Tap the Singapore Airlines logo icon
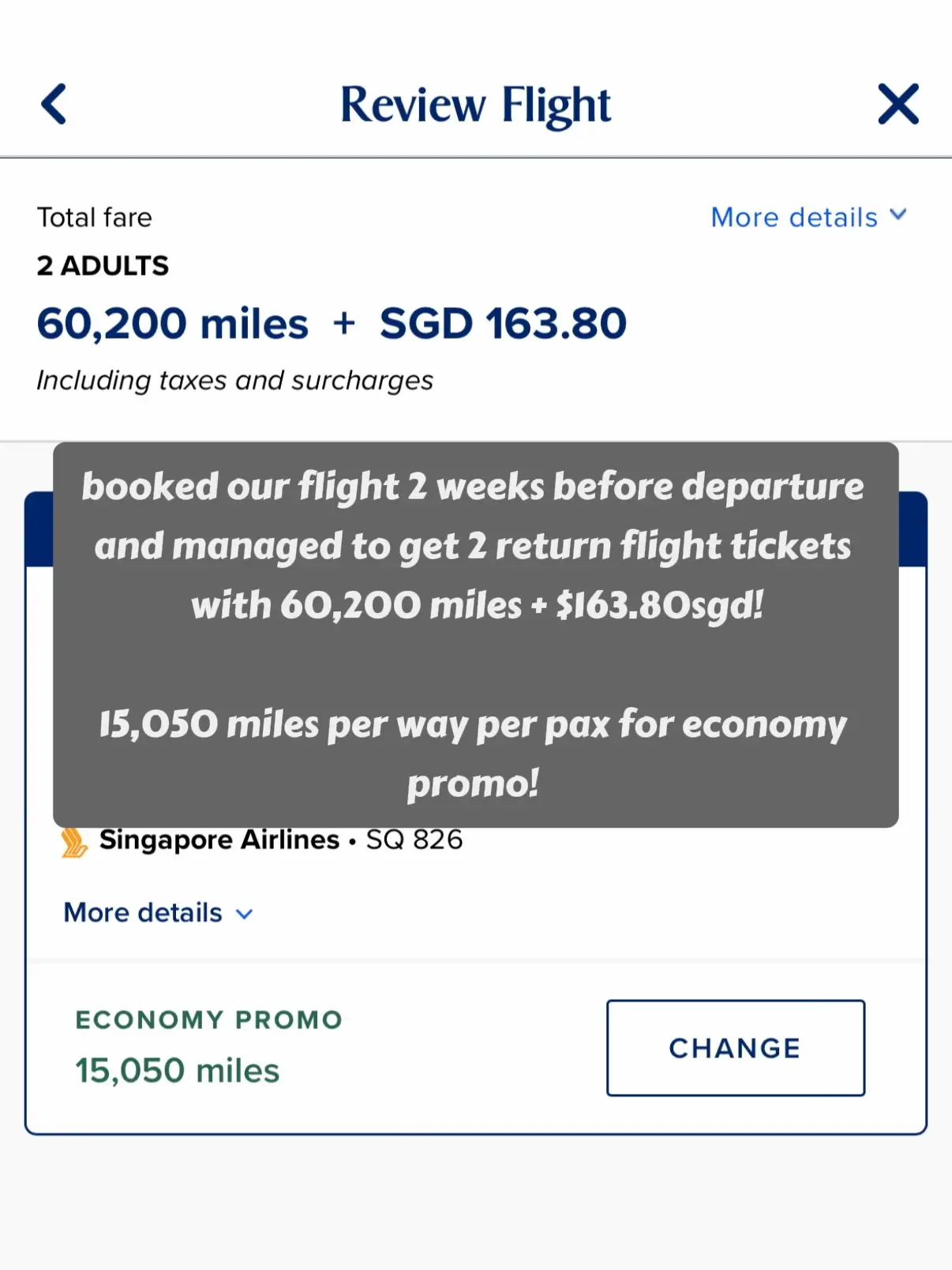 [x=74, y=843]
